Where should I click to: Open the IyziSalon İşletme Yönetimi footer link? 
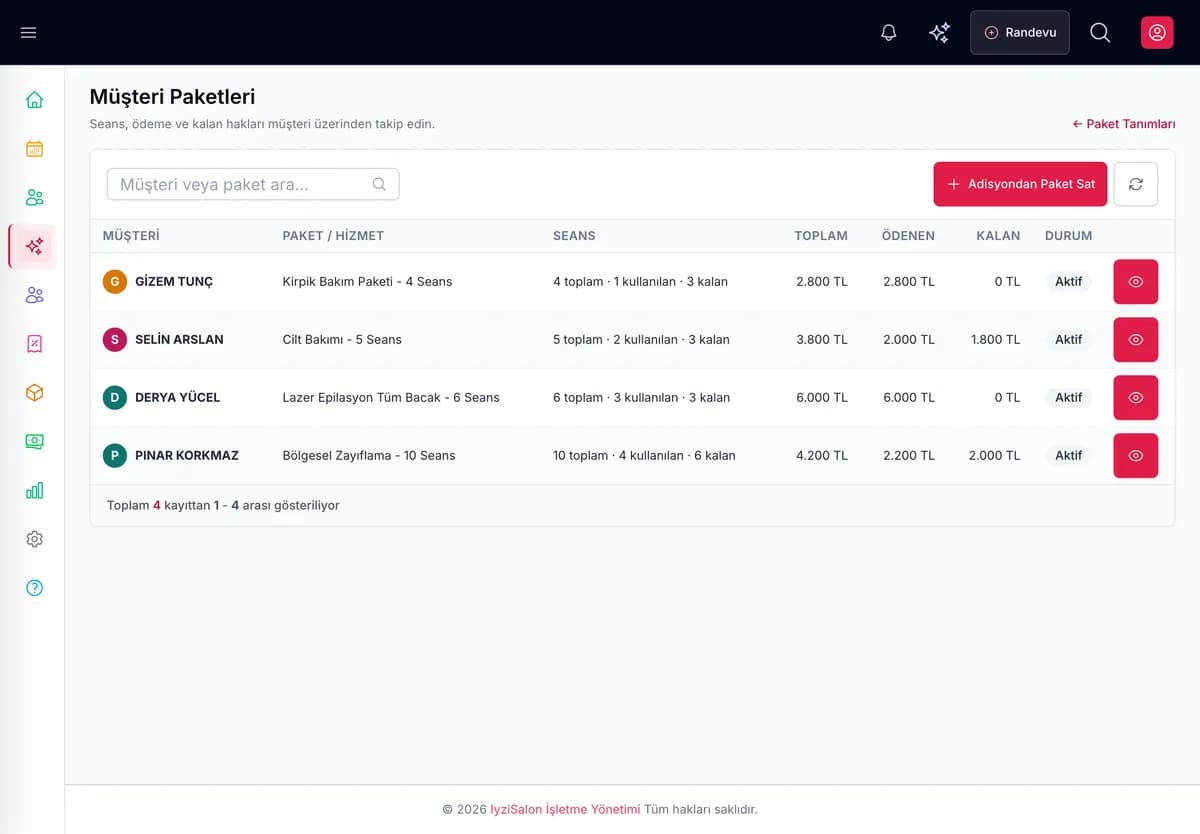tap(565, 809)
